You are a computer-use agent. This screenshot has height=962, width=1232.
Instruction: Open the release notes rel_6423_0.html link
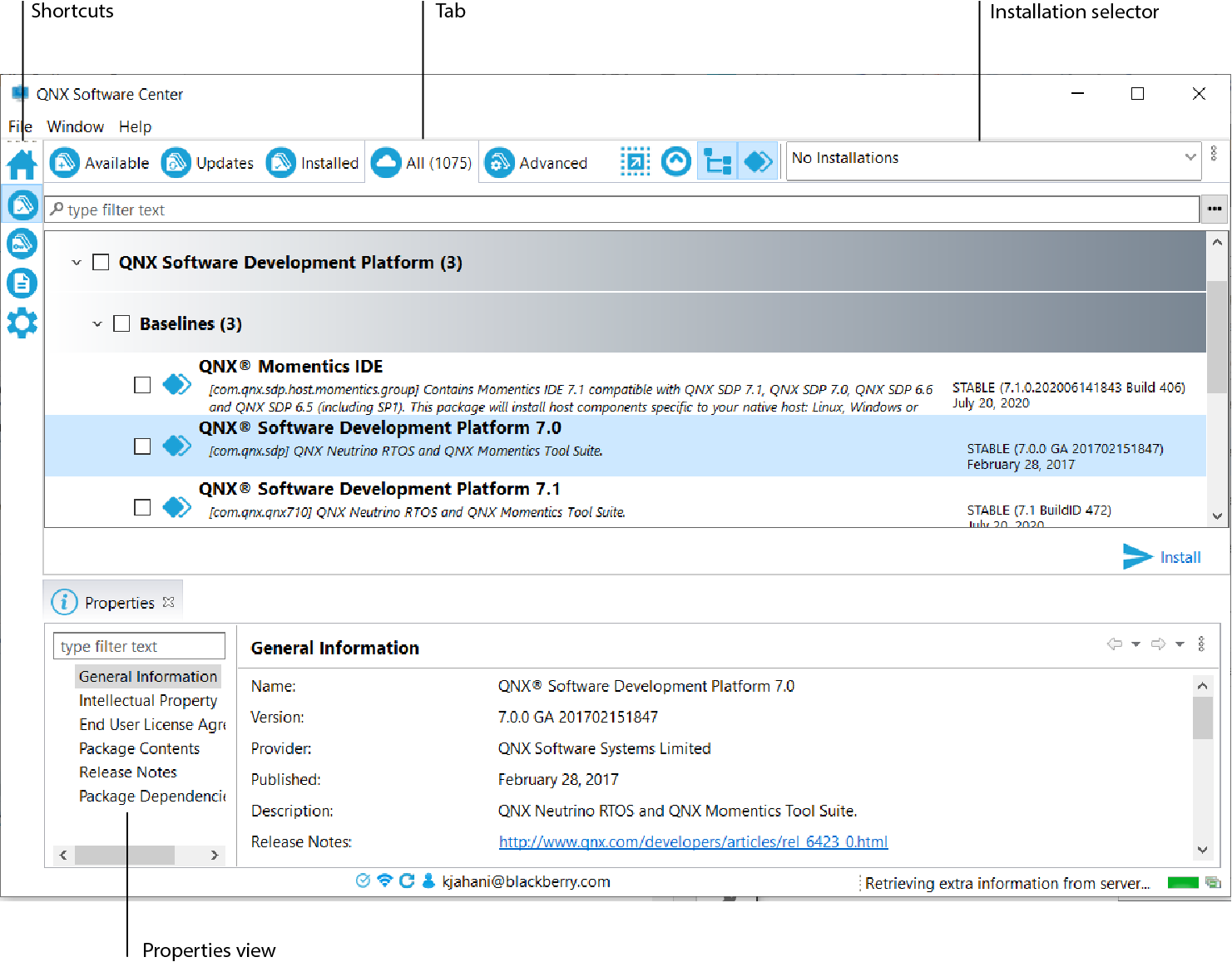click(x=693, y=841)
